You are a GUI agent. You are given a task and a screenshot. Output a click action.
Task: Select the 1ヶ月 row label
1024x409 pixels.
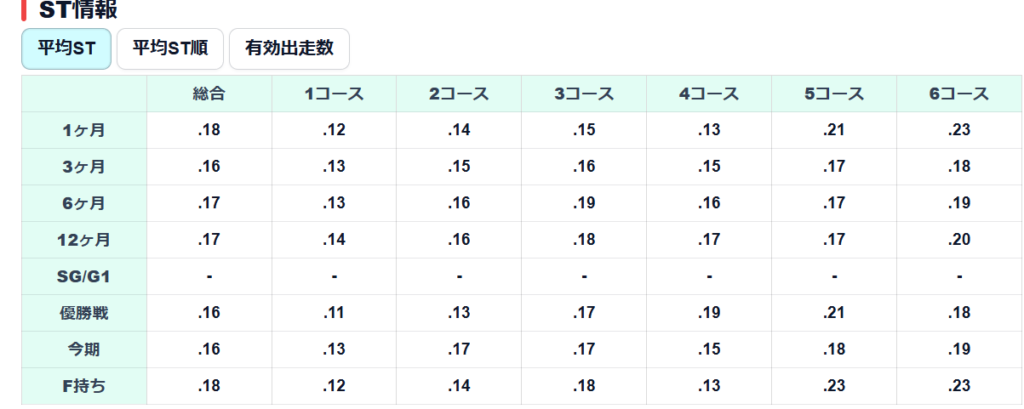(84, 130)
